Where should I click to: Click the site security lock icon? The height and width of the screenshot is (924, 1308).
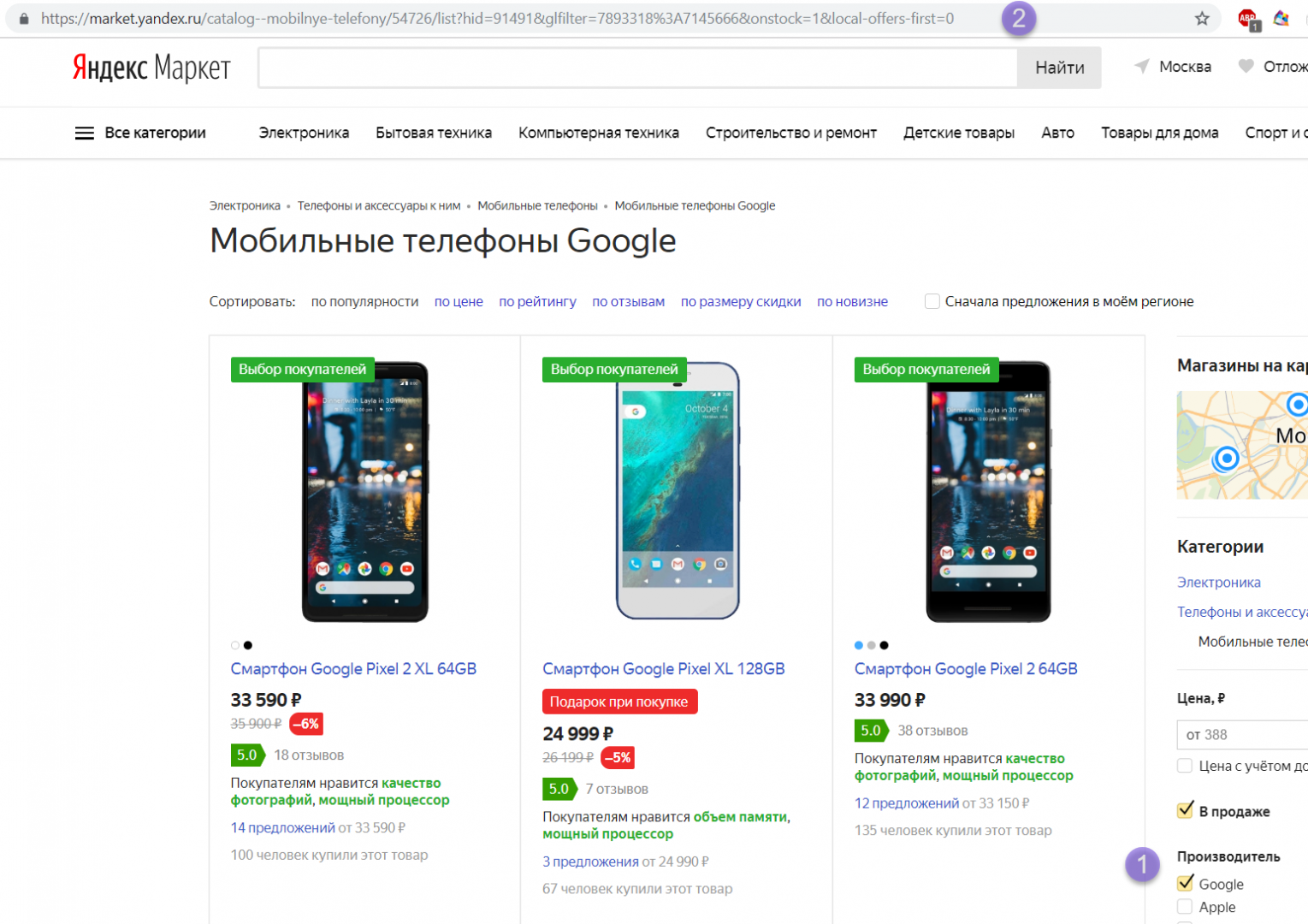click(x=24, y=19)
